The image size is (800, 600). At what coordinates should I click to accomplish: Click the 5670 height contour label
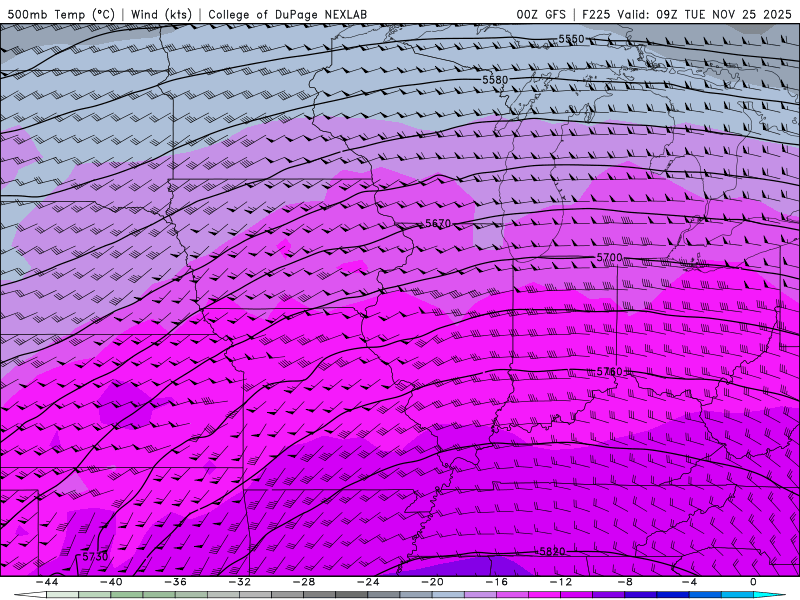pos(438,223)
